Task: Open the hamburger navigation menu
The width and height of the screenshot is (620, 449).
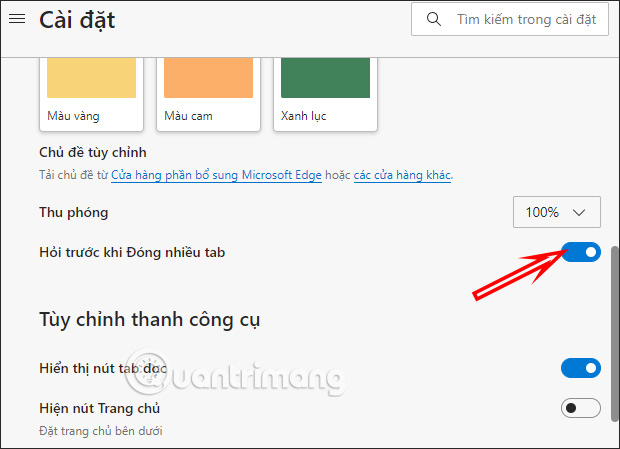Action: coord(17,19)
